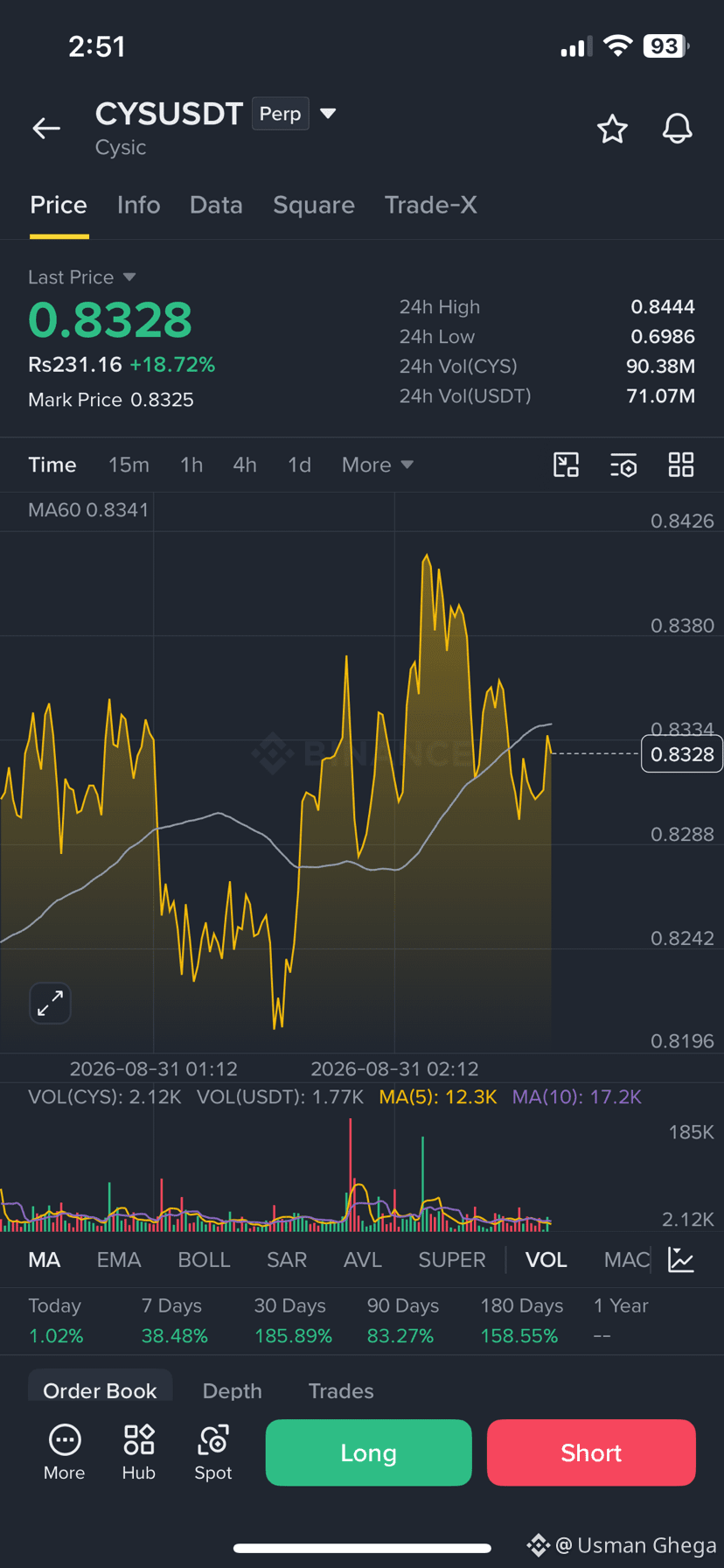This screenshot has height=1568, width=724.
Task: Tap the current price label 0.8328 on chart
Action: tap(682, 754)
